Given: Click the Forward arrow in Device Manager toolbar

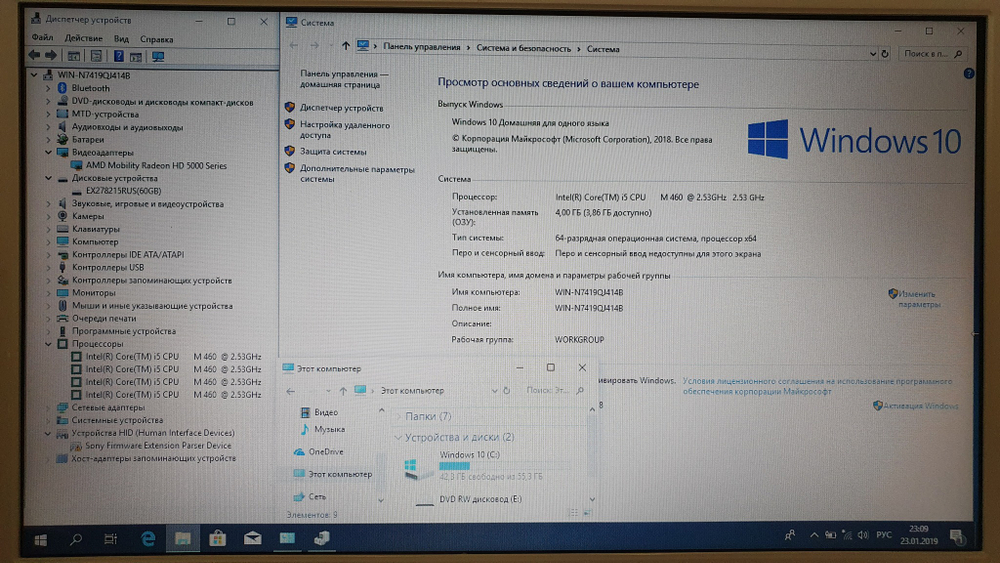Looking at the screenshot, I should (x=51, y=56).
